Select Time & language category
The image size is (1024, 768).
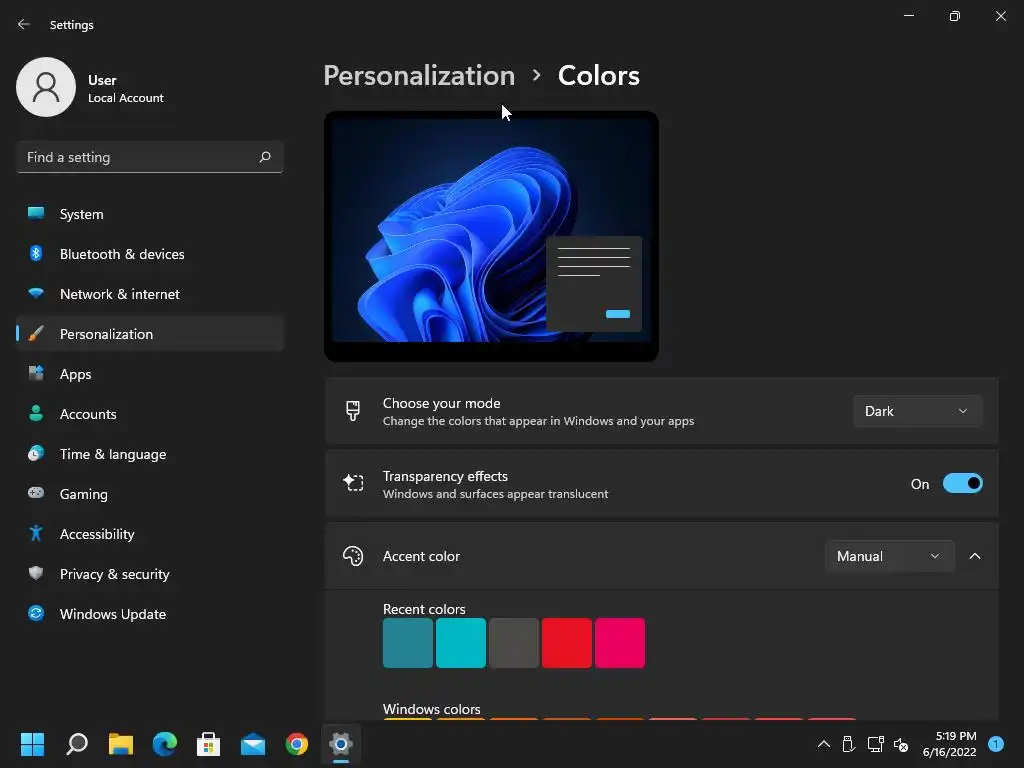pos(150,454)
